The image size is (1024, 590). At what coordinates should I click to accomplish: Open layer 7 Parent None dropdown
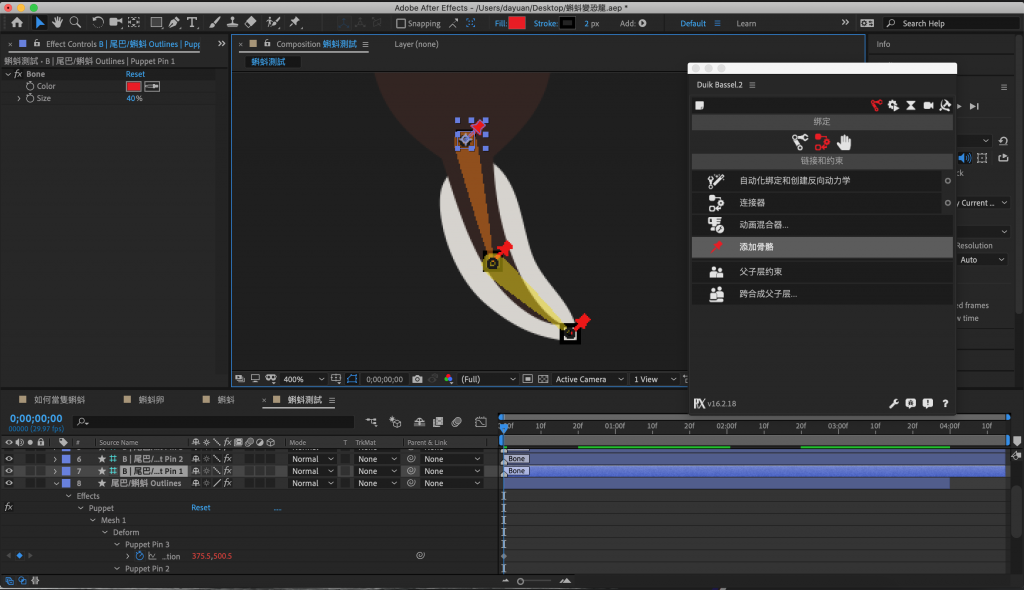click(451, 470)
